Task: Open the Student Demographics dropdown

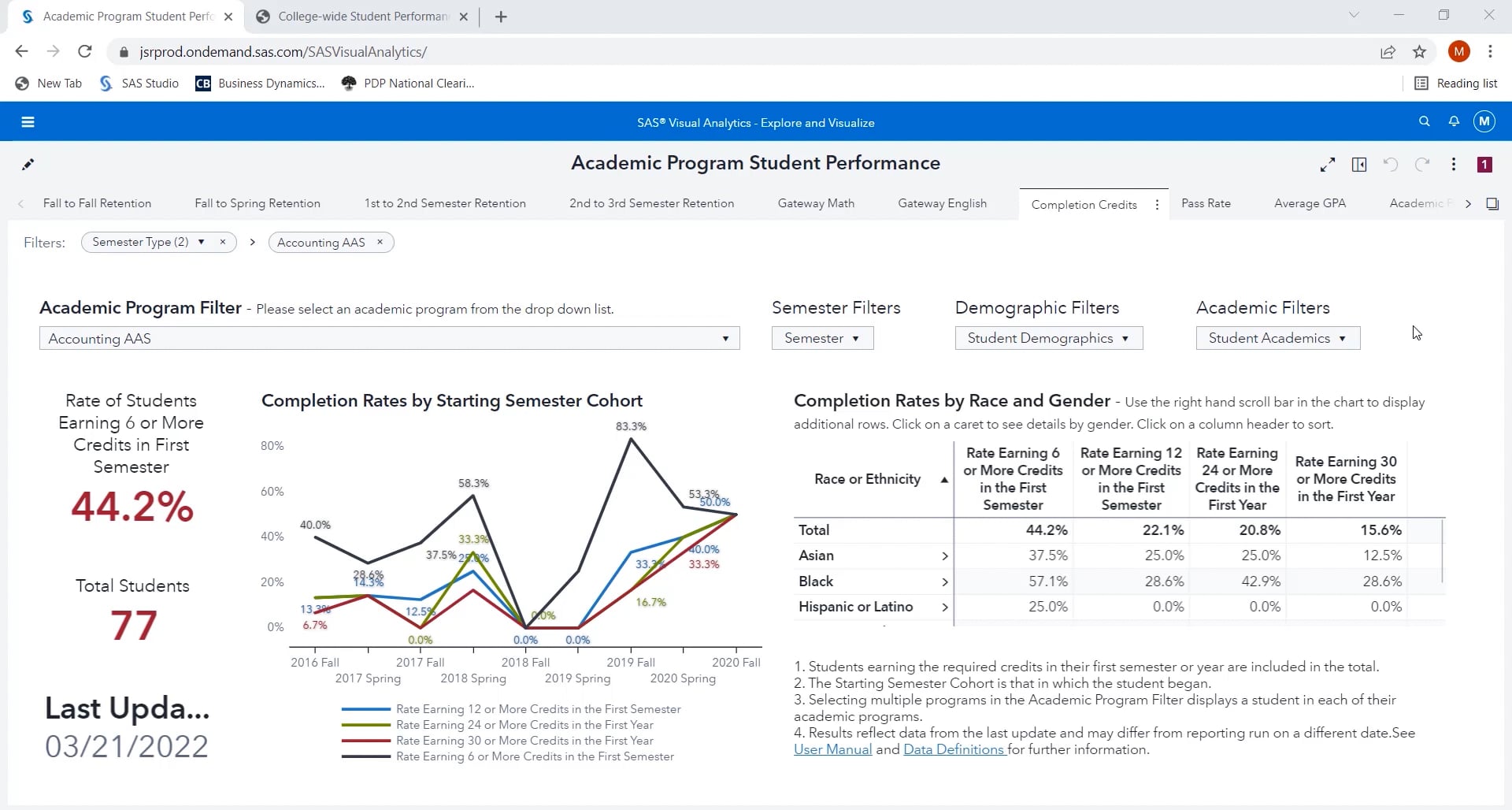Action: click(1048, 338)
